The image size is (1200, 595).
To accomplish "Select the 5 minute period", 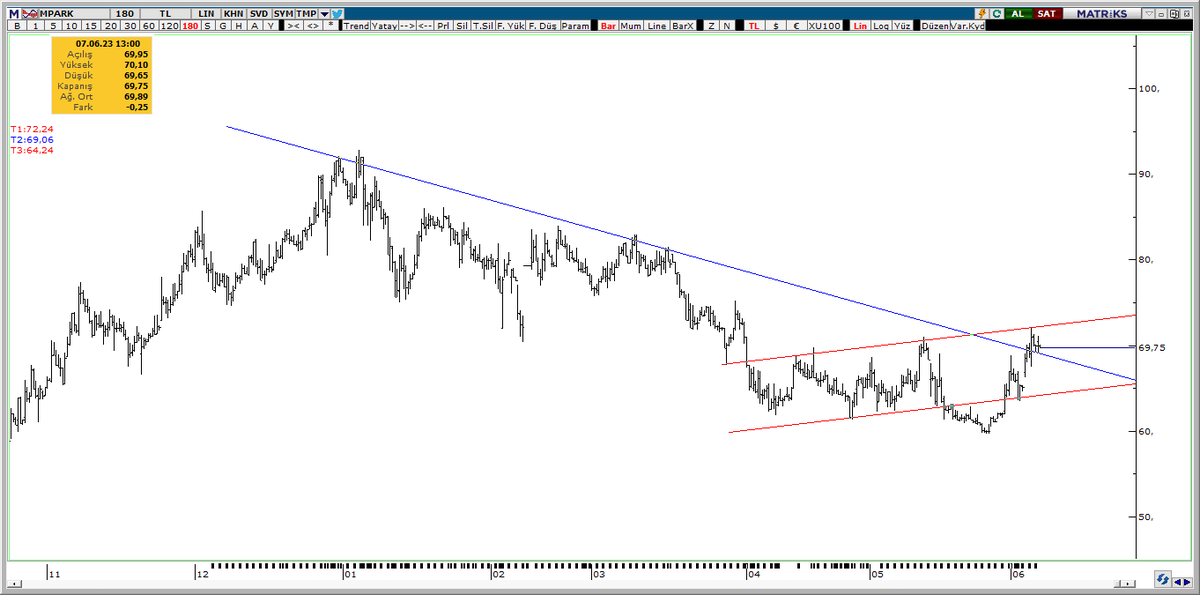I will coord(54,26).
